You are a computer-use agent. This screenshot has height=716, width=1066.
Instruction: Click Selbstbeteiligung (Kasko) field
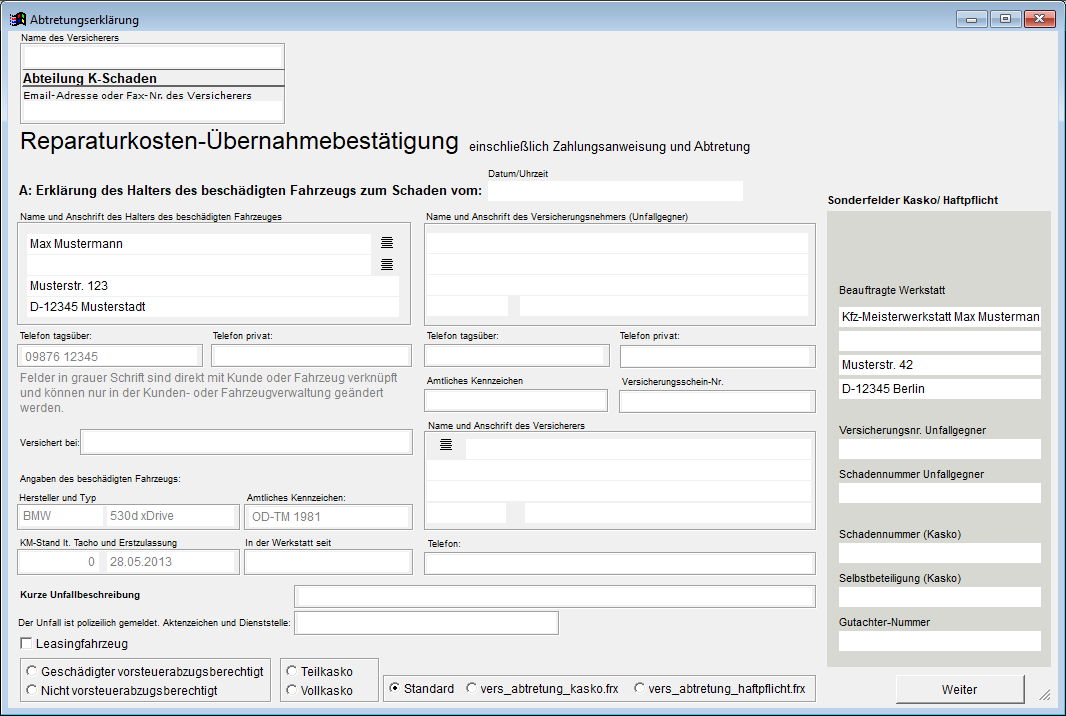(x=940, y=597)
